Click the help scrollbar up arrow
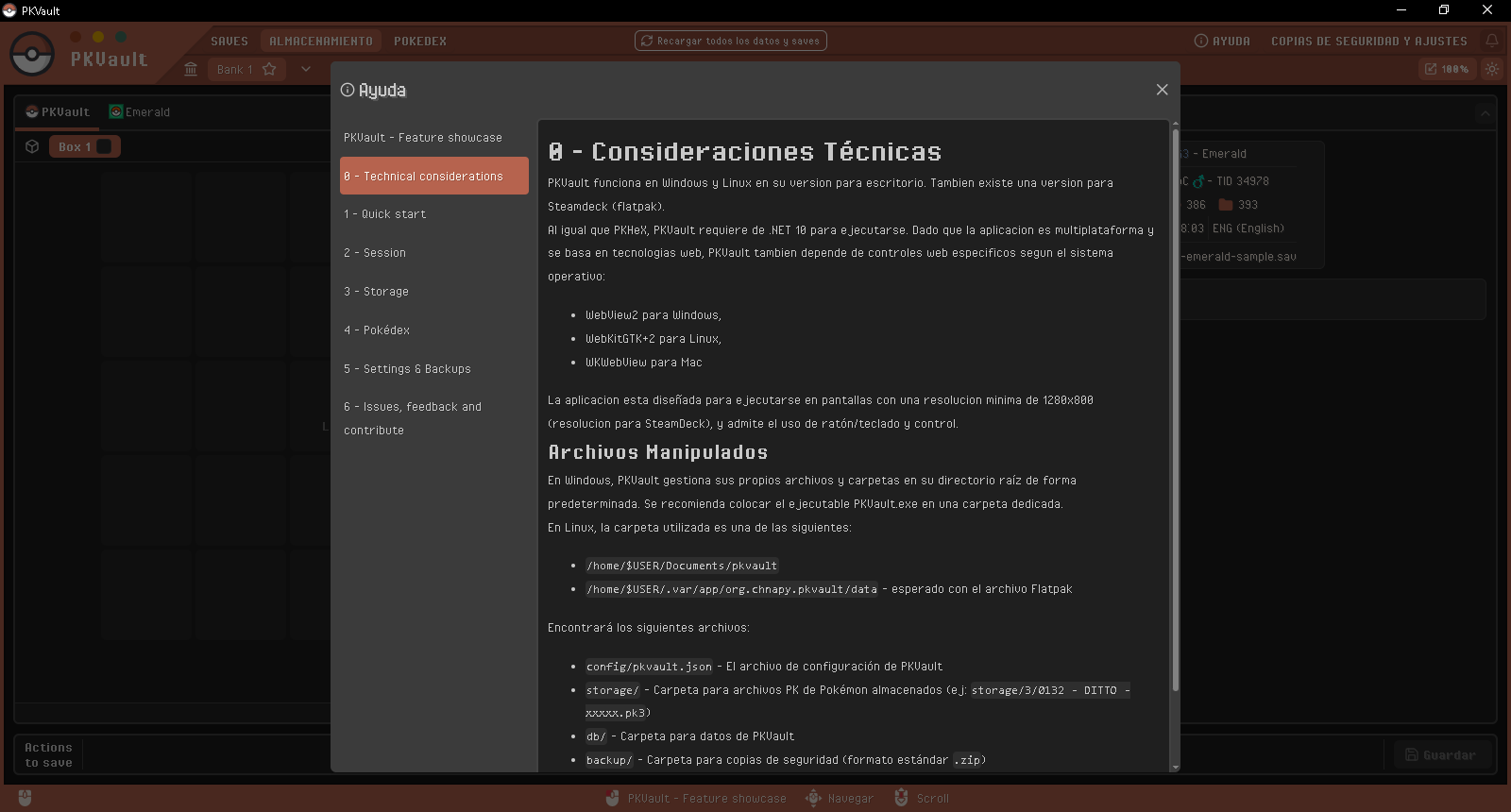The width and height of the screenshot is (1511, 812). click(1176, 124)
